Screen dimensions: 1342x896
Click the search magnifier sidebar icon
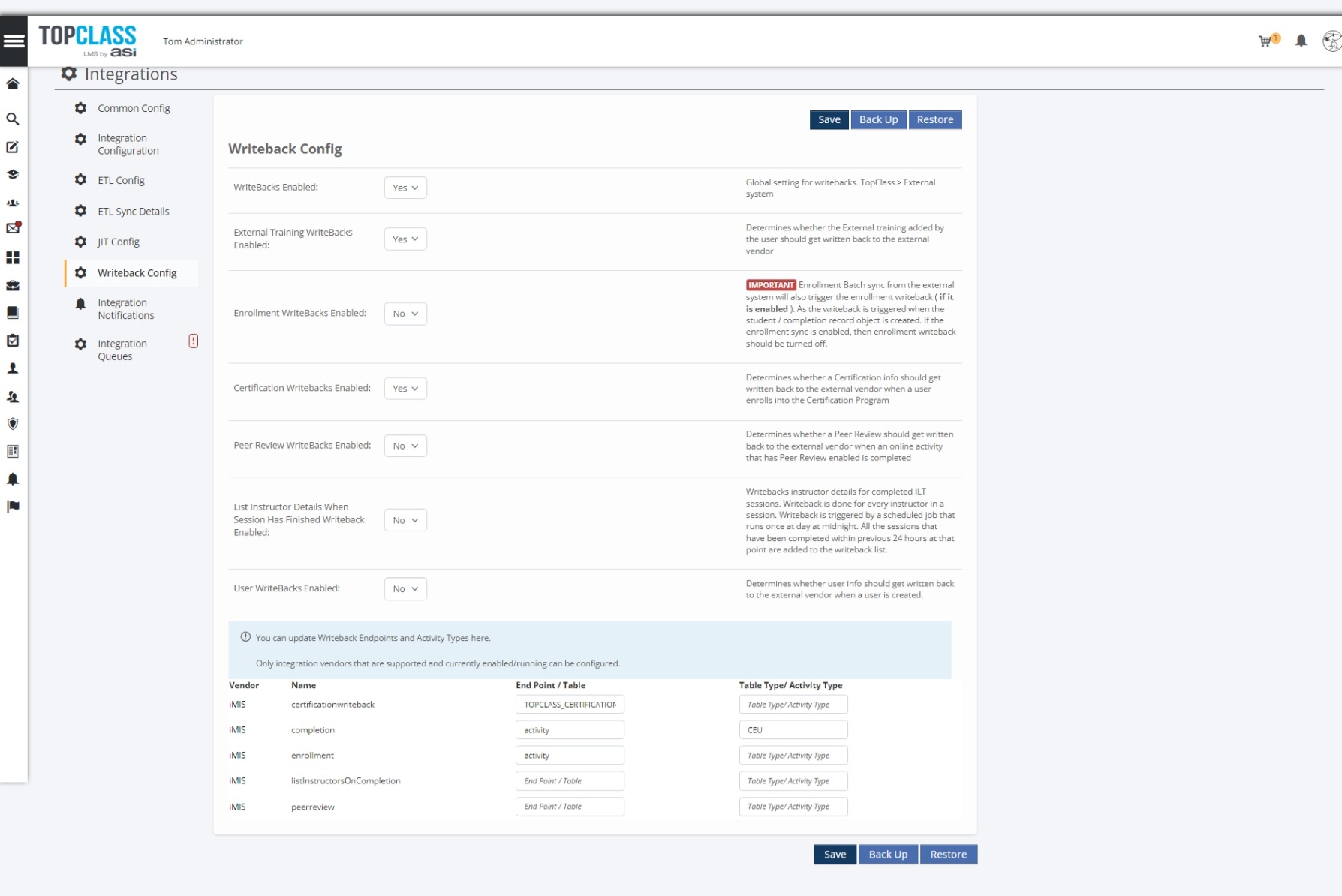pyautogui.click(x=13, y=119)
